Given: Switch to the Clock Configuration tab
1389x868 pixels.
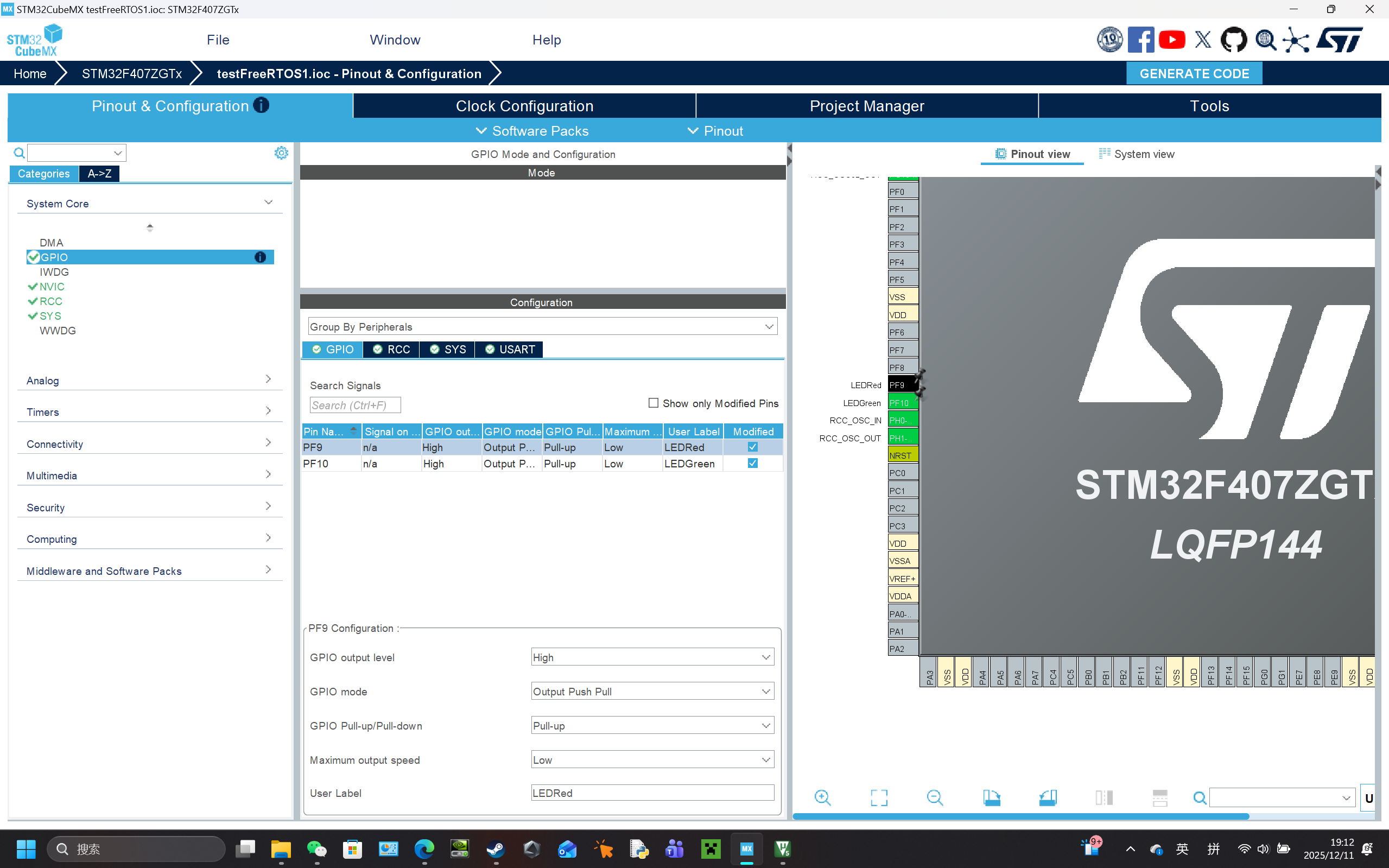Looking at the screenshot, I should pyautogui.click(x=524, y=106).
